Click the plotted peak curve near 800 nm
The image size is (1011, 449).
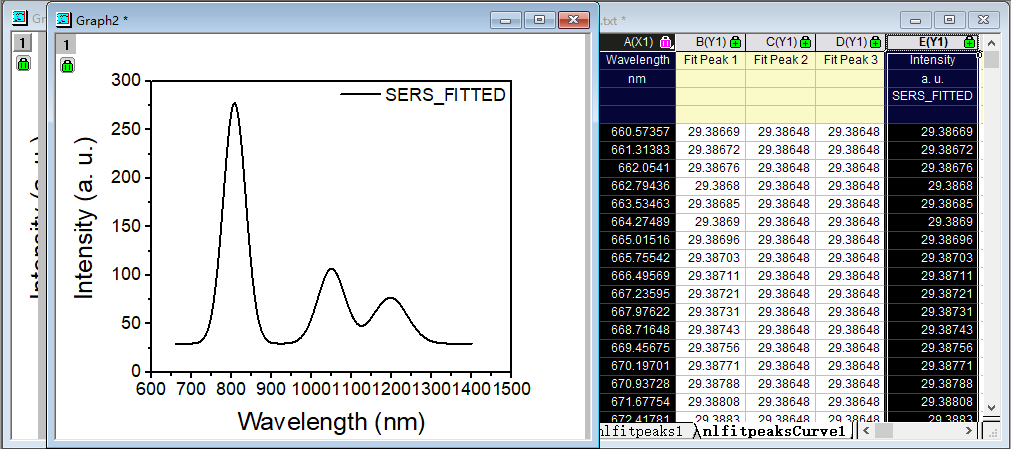[234, 103]
